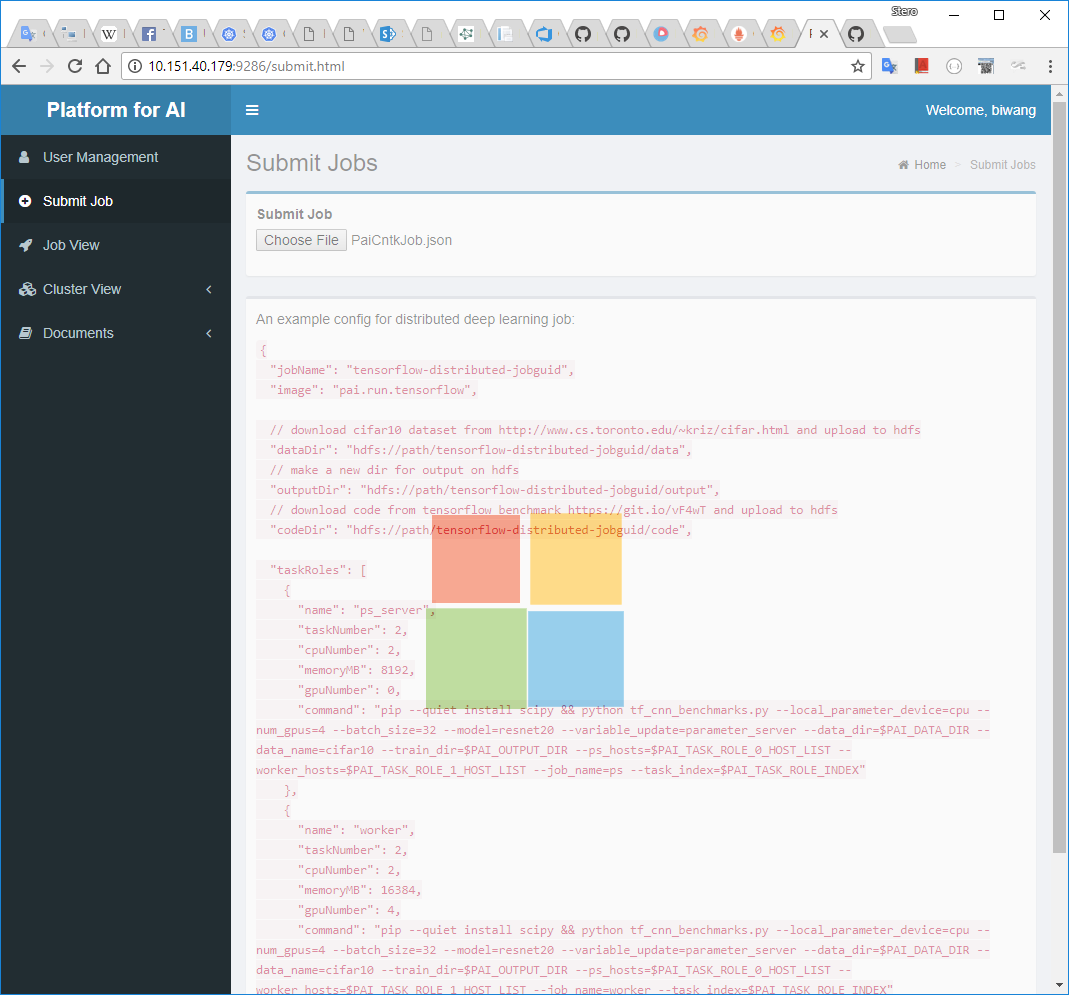1069x995 pixels.
Task: Click the Choose File button
Action: pos(300,240)
